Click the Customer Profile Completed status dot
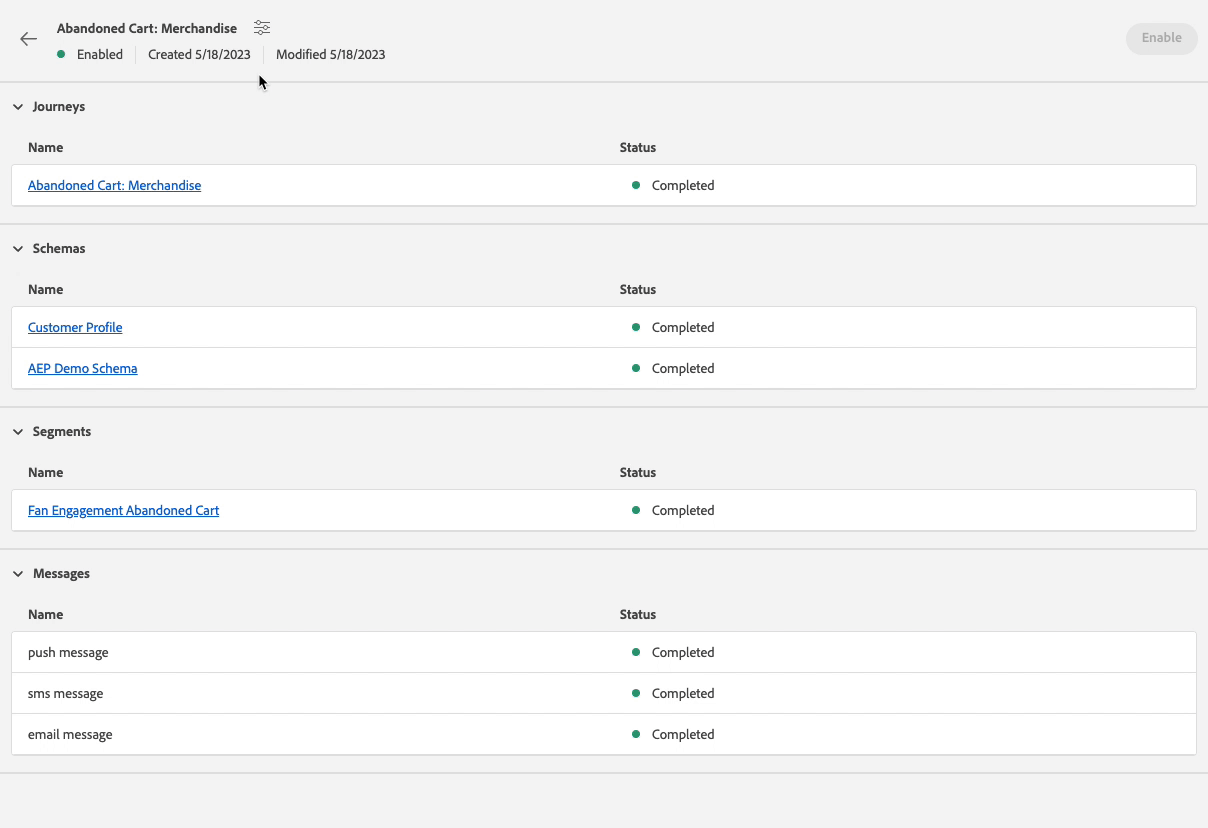 pos(636,327)
